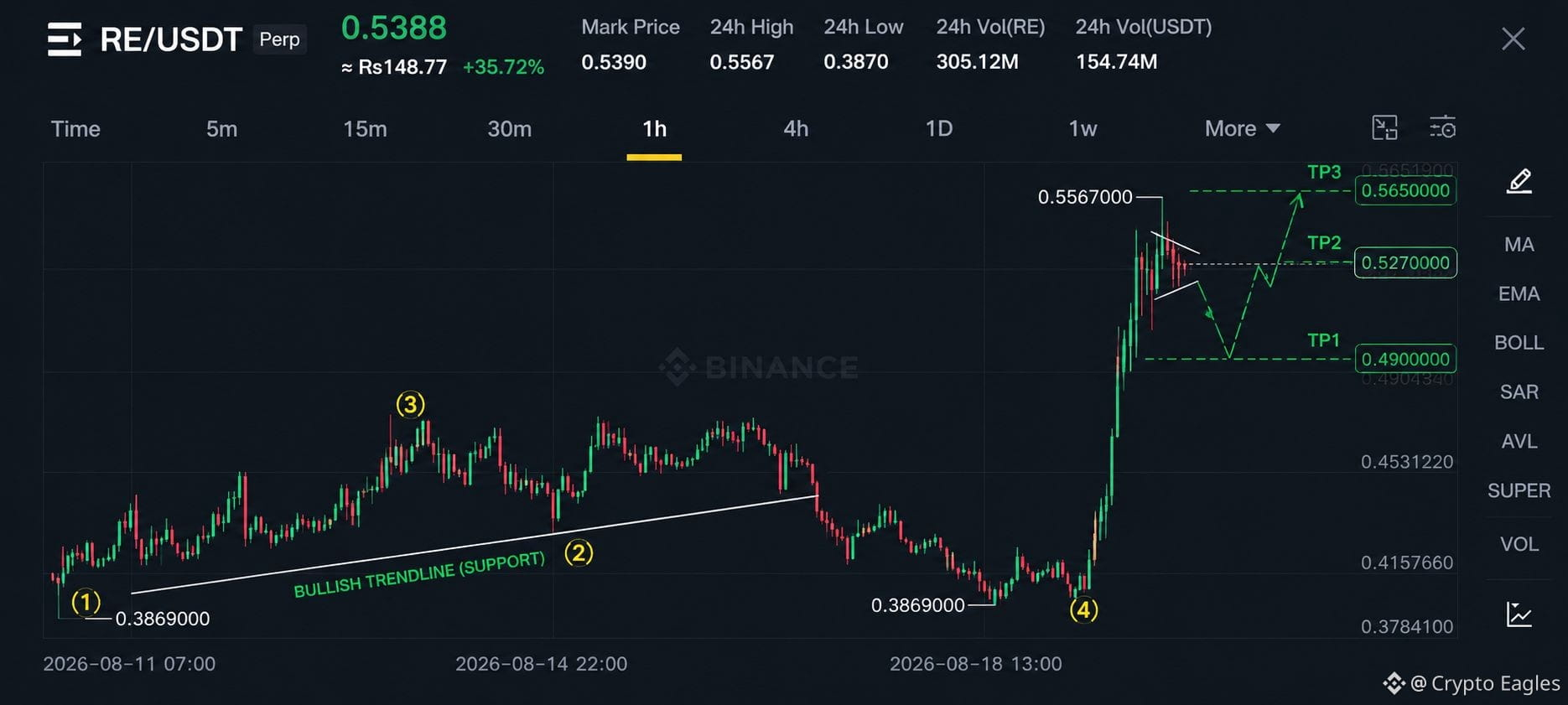Close the chart with the X icon
Image resolution: width=1568 pixels, height=705 pixels.
[1513, 39]
